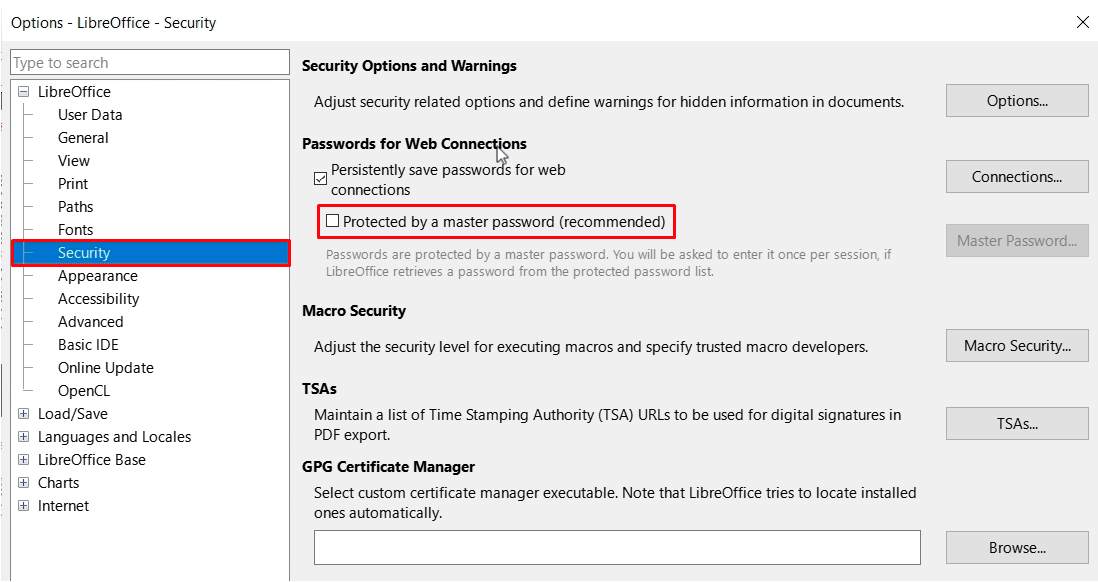Open the Online Update page
This screenshot has width=1098, height=582.
106,368
